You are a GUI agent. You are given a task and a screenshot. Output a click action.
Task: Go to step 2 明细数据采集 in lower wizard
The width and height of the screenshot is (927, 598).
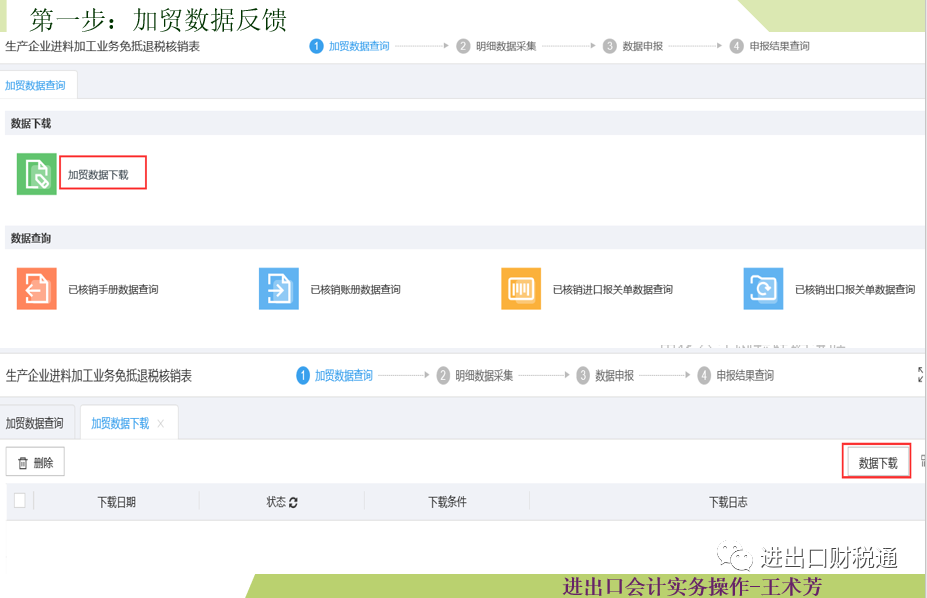tap(475, 375)
